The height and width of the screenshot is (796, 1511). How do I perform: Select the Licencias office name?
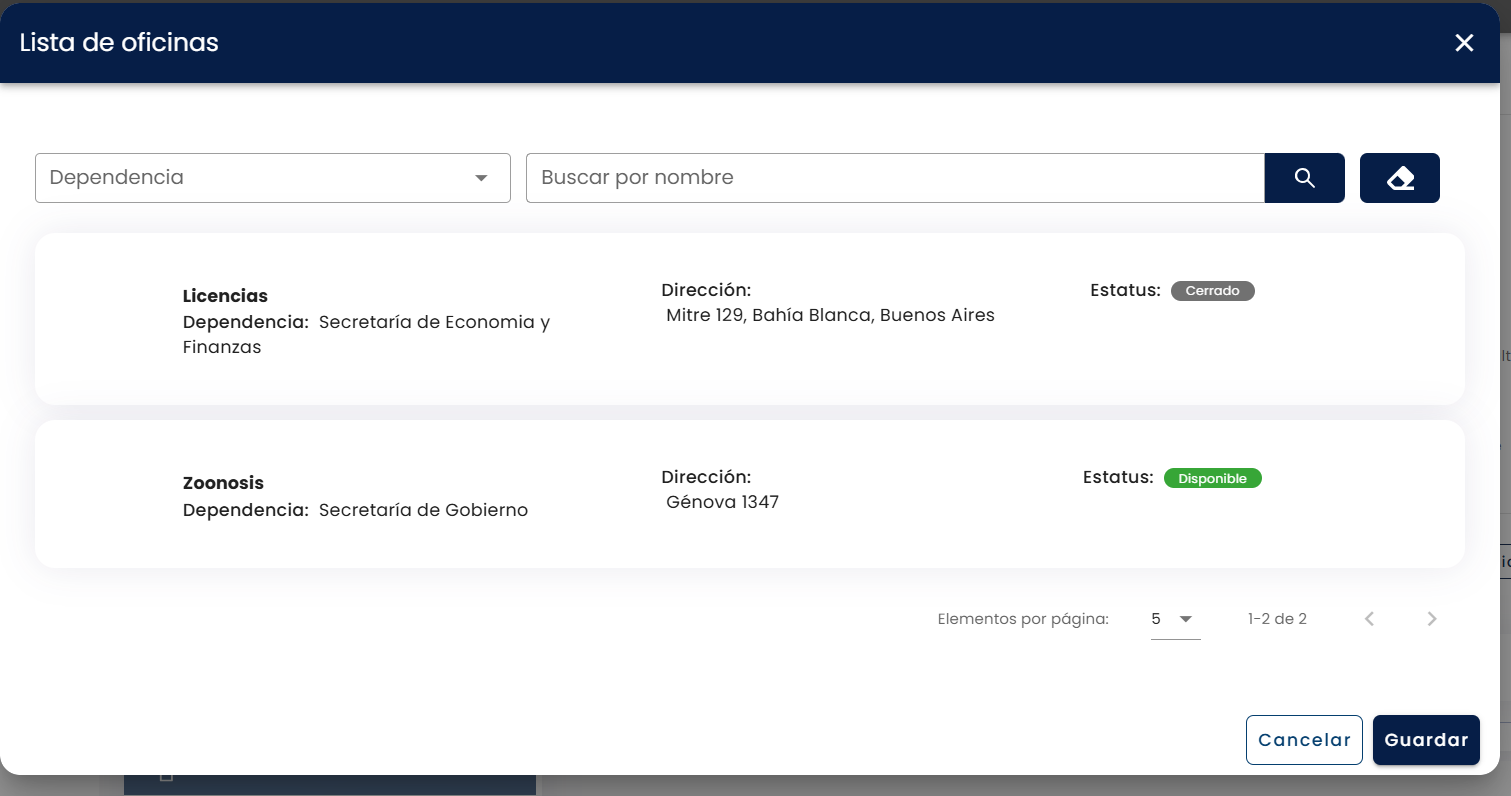[225, 296]
